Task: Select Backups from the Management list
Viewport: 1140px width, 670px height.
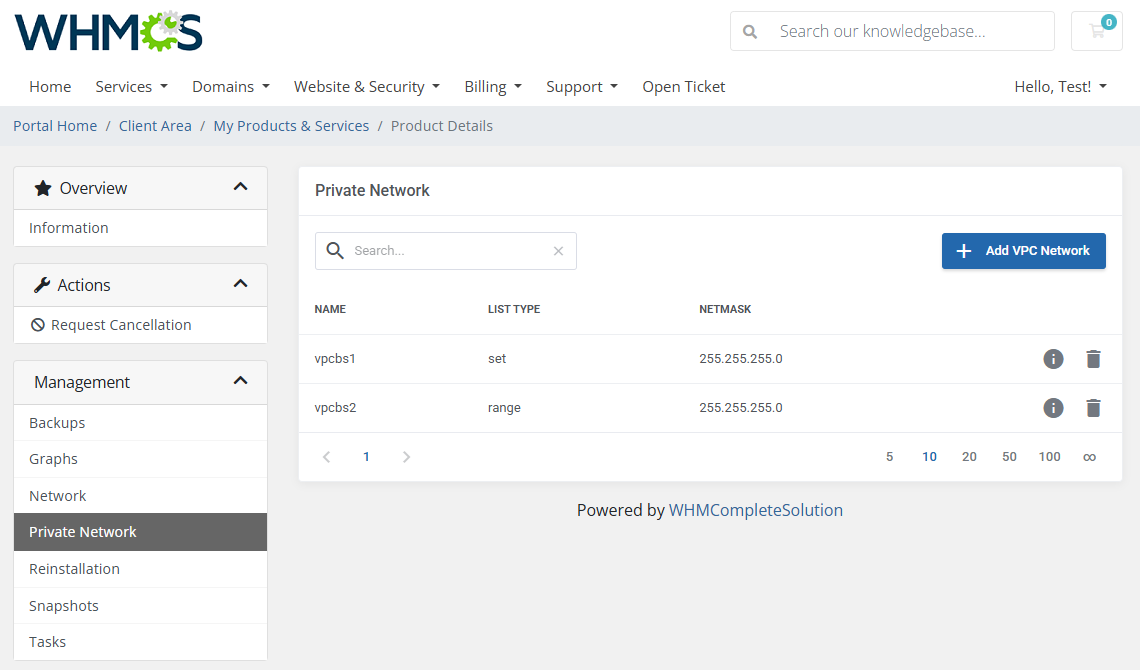Action: coord(57,423)
